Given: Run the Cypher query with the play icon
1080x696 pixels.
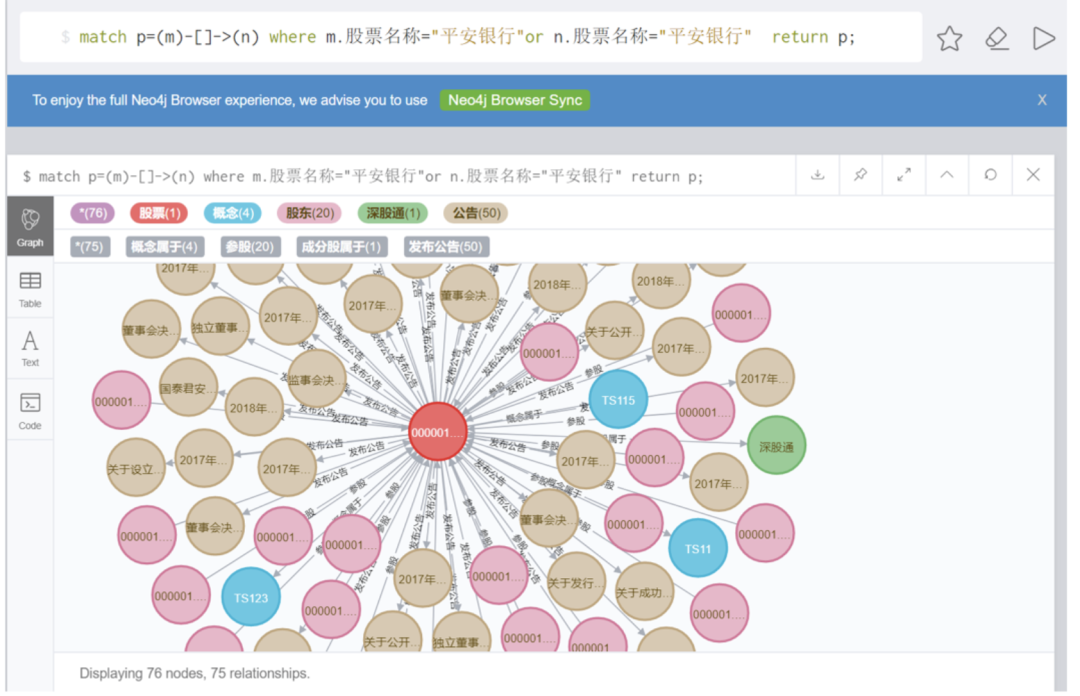Looking at the screenshot, I should pos(1044,38).
